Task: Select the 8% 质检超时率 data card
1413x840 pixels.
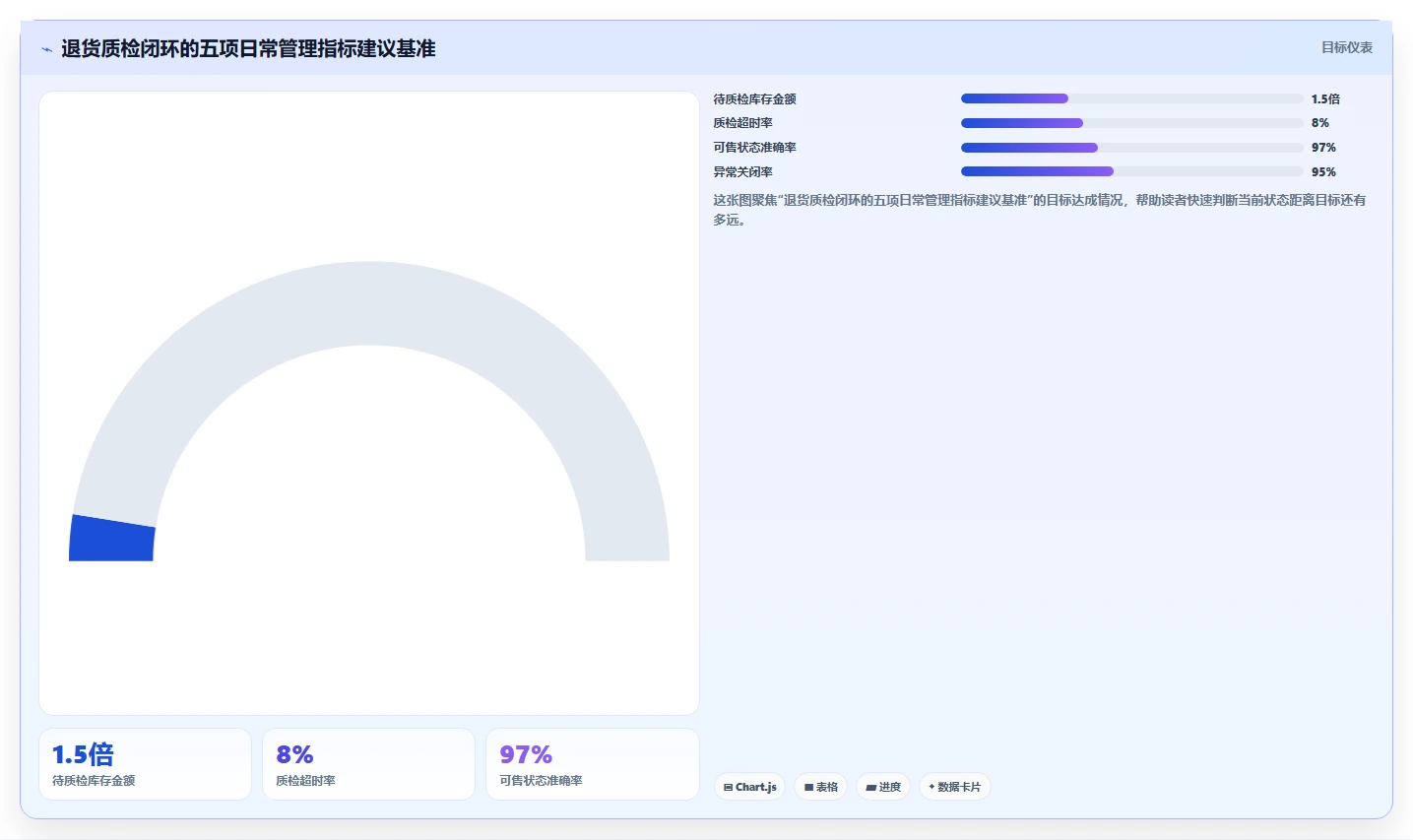Action: click(x=368, y=764)
